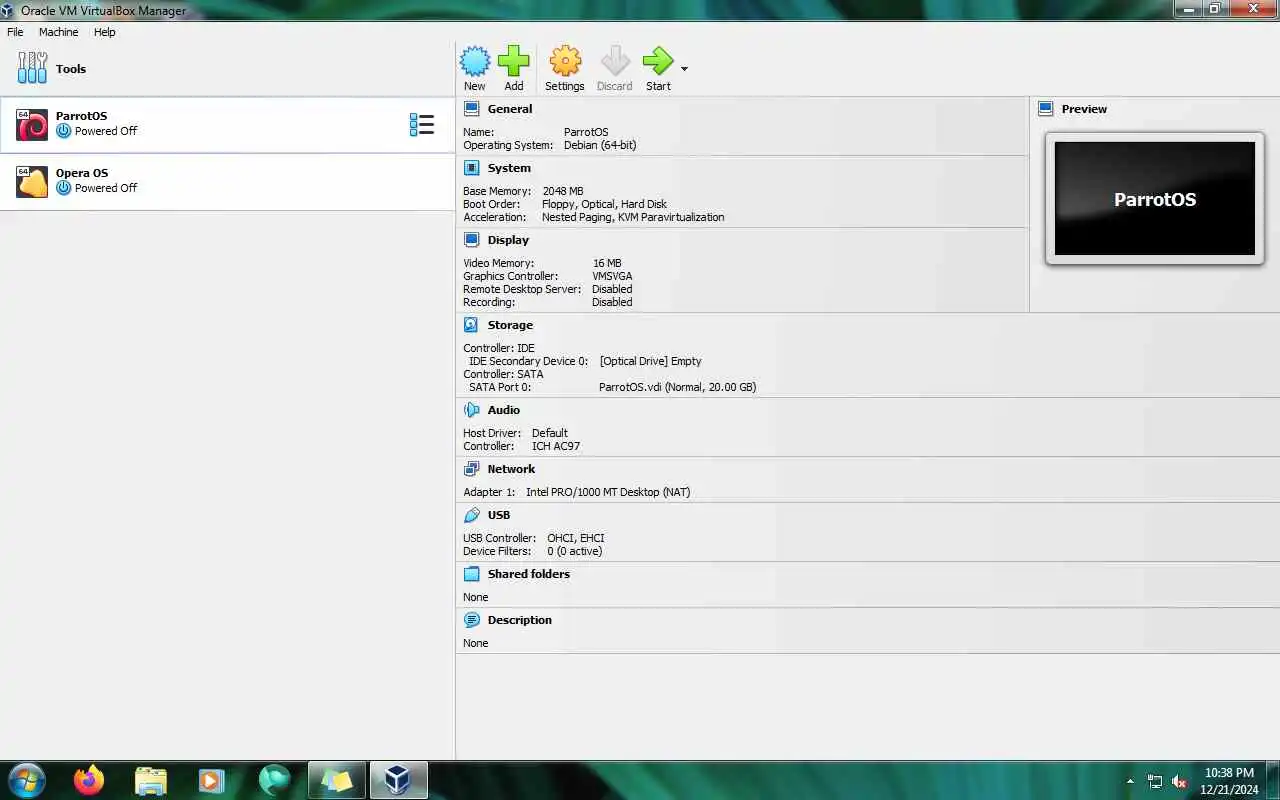
Task: Select the Opera OS virtual machine name
Action: (x=82, y=173)
